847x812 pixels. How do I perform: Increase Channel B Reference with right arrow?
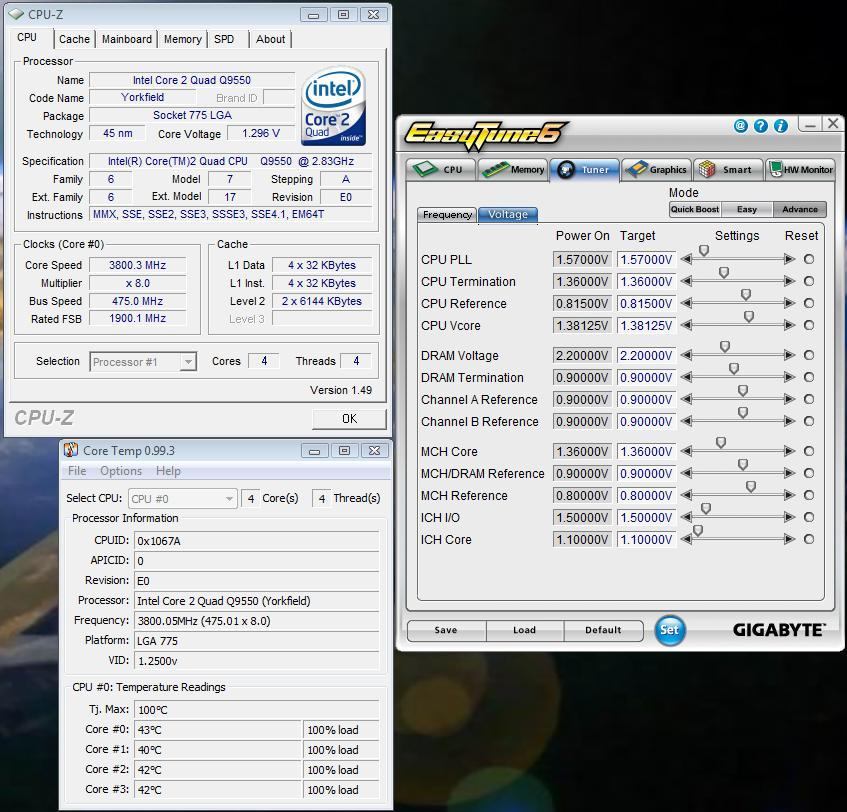(x=790, y=421)
